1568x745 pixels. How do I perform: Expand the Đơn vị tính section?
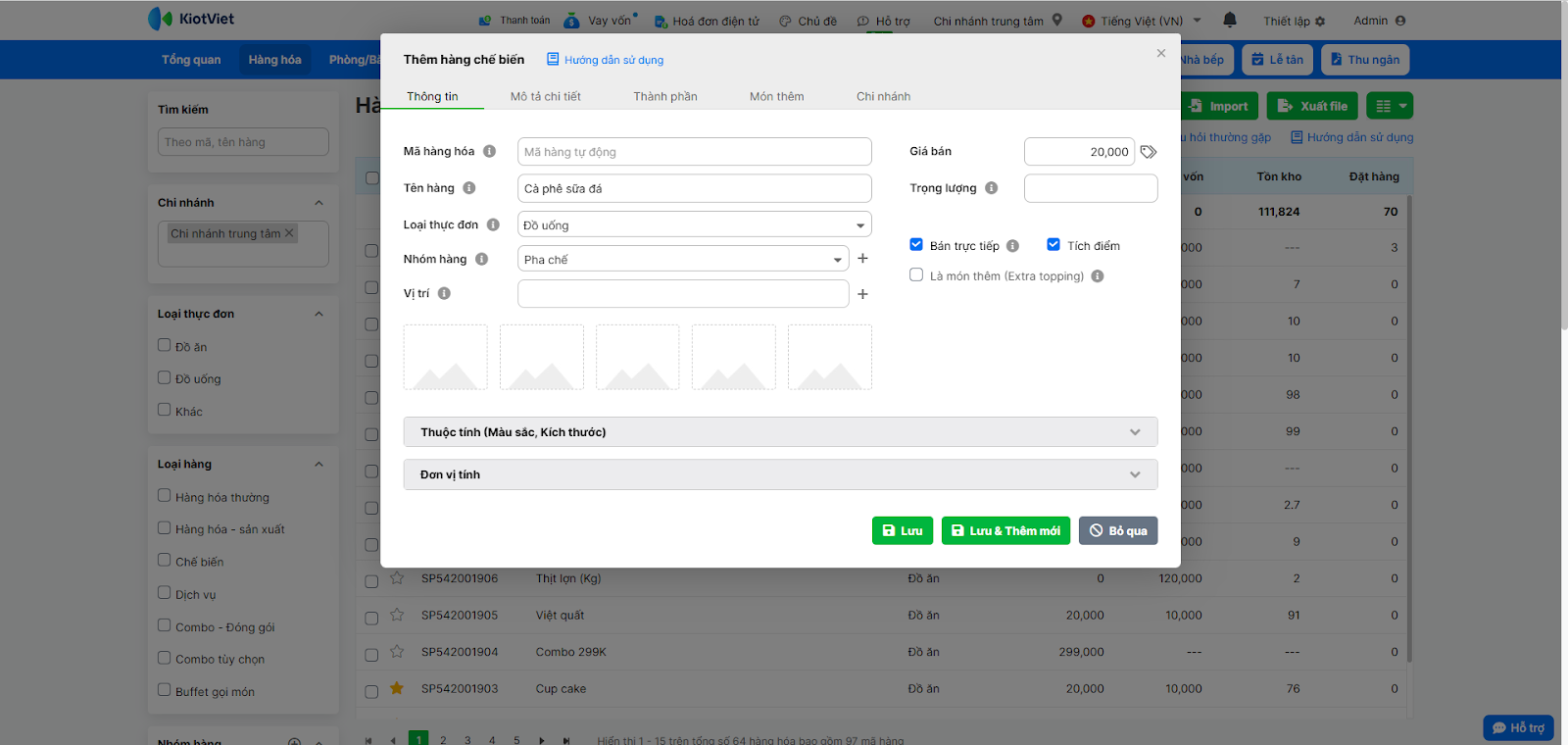click(x=780, y=474)
